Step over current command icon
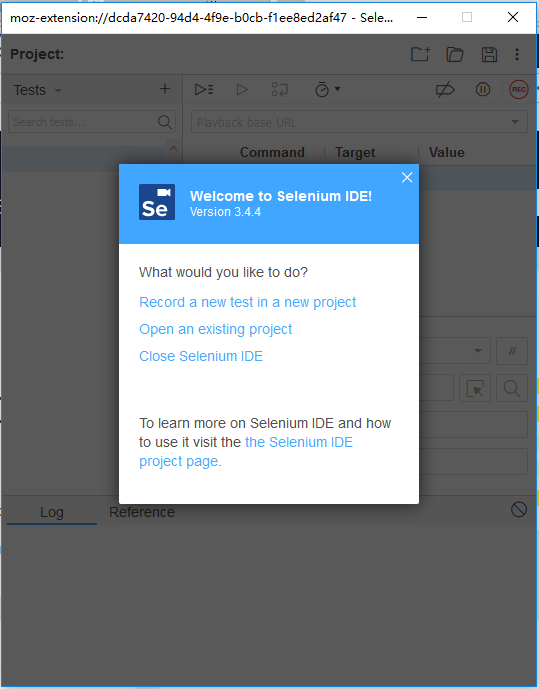 point(279,90)
